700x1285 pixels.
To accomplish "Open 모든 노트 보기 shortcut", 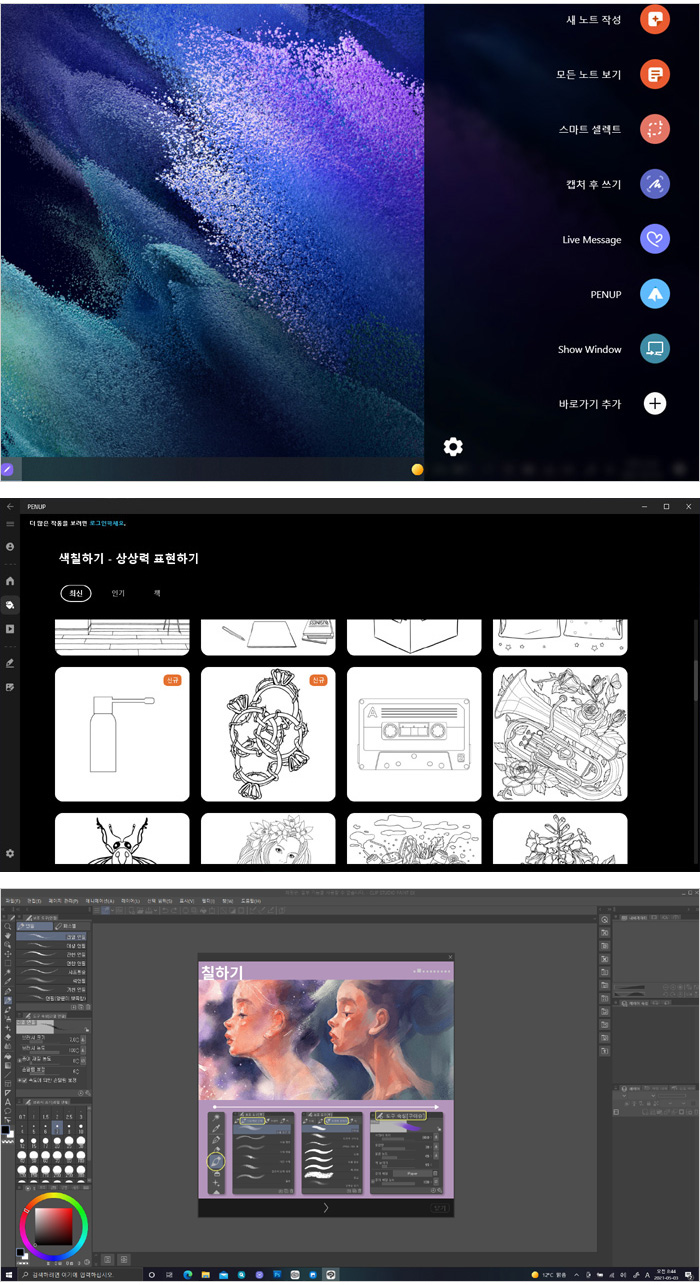I will (654, 74).
